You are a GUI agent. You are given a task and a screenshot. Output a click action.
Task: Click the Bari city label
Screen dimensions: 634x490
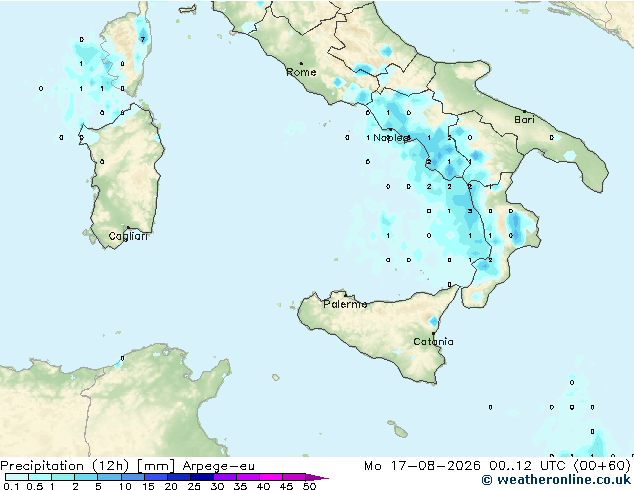(x=524, y=120)
